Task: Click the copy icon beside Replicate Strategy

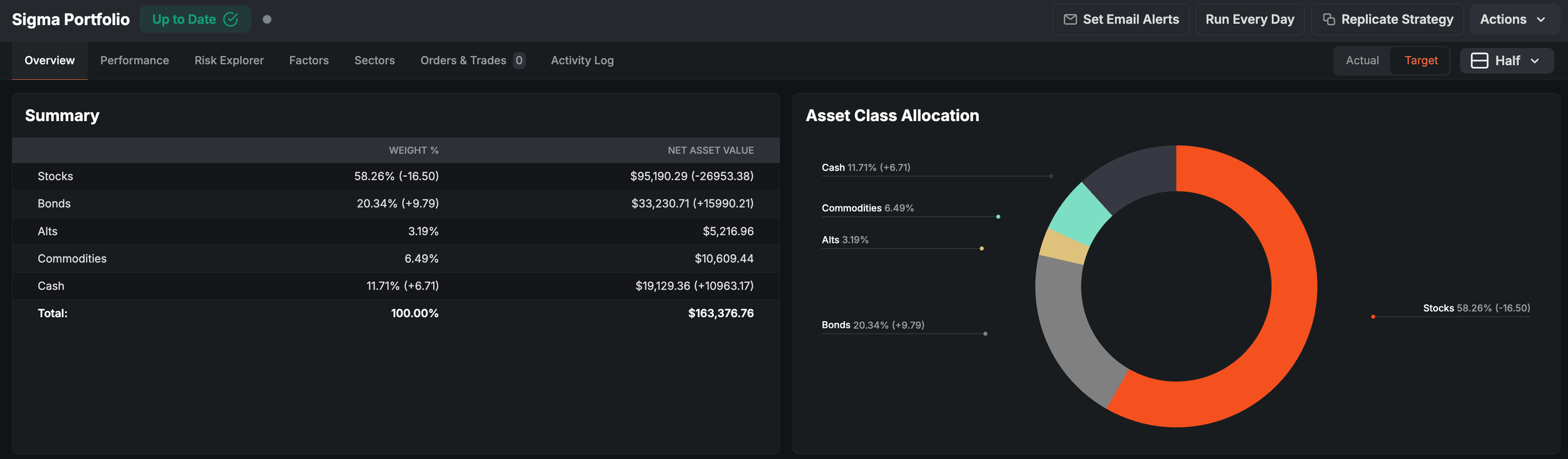Action: [1328, 19]
